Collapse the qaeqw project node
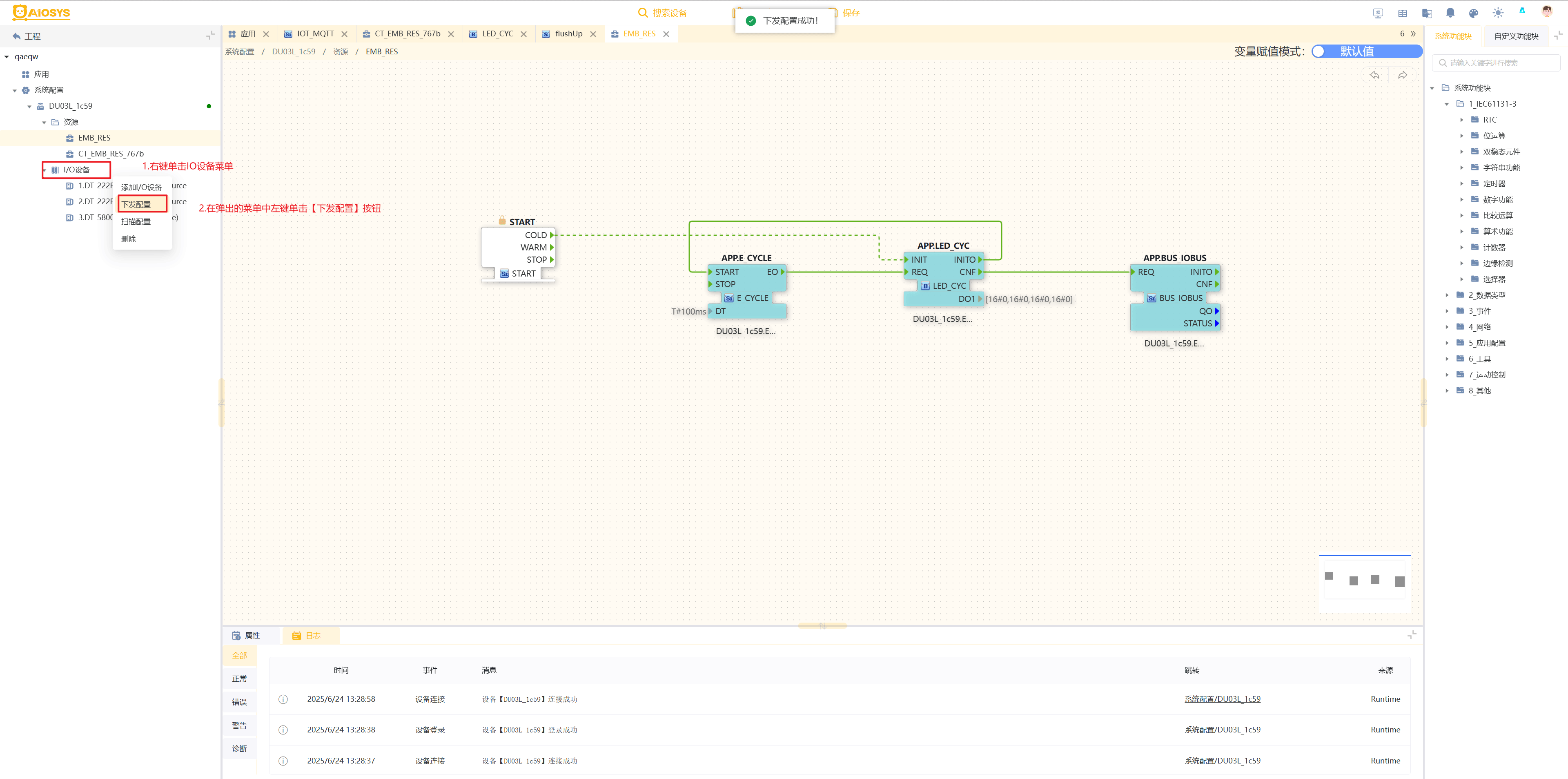The width and height of the screenshot is (1568, 779). 7,57
